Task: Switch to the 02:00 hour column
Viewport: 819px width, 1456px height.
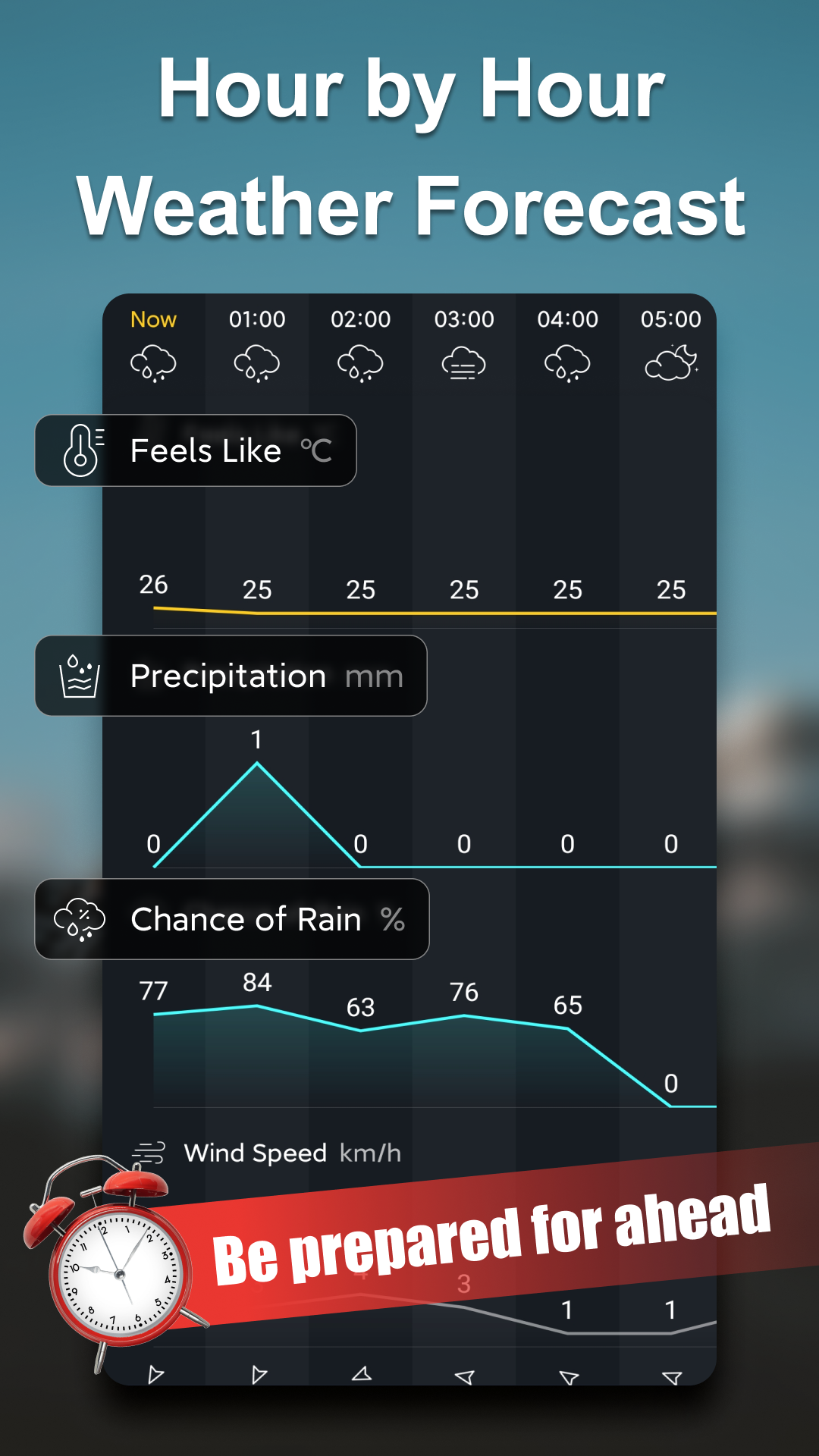Action: coord(360,319)
